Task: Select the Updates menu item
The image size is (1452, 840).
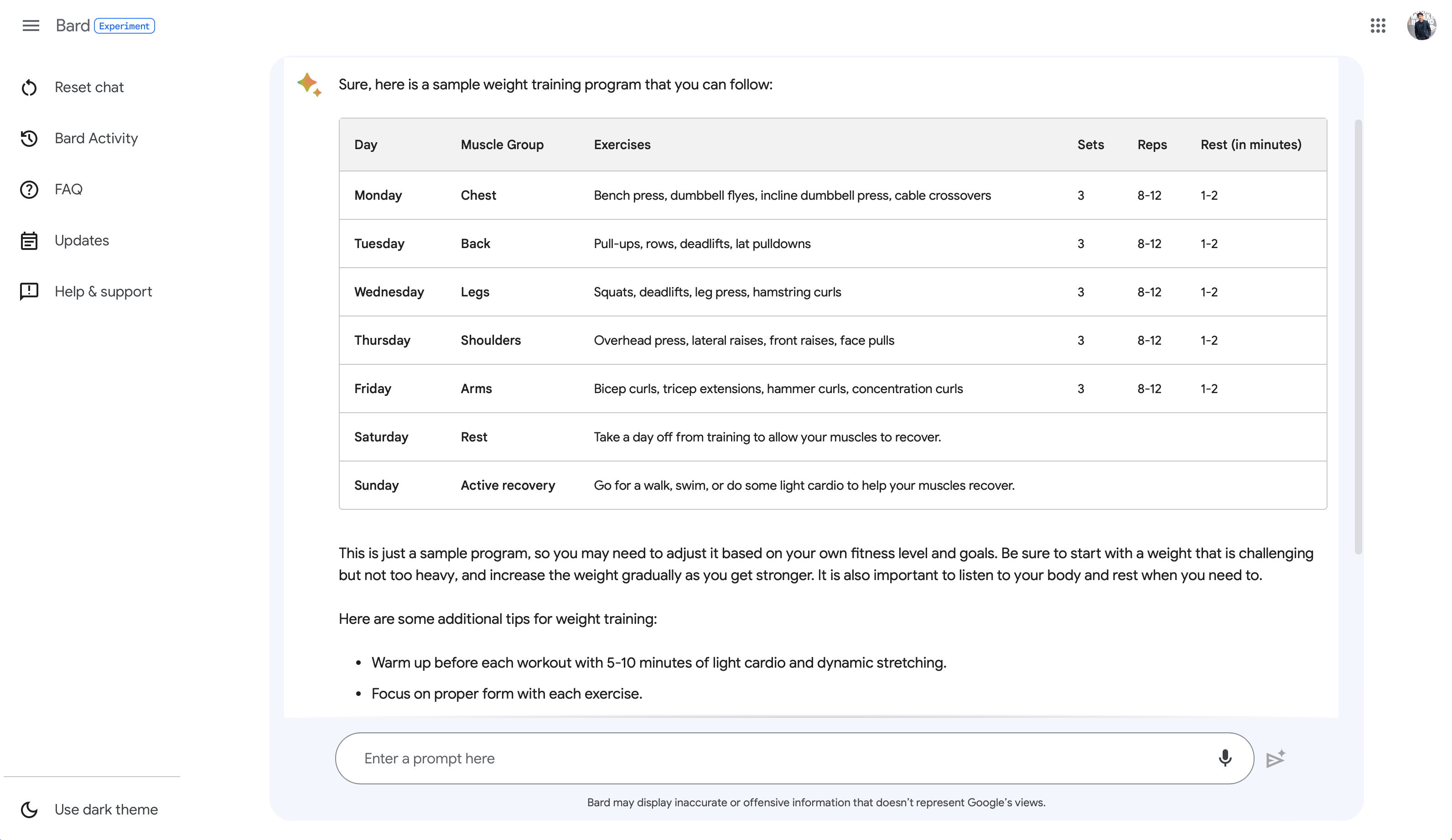Action: tap(82, 240)
